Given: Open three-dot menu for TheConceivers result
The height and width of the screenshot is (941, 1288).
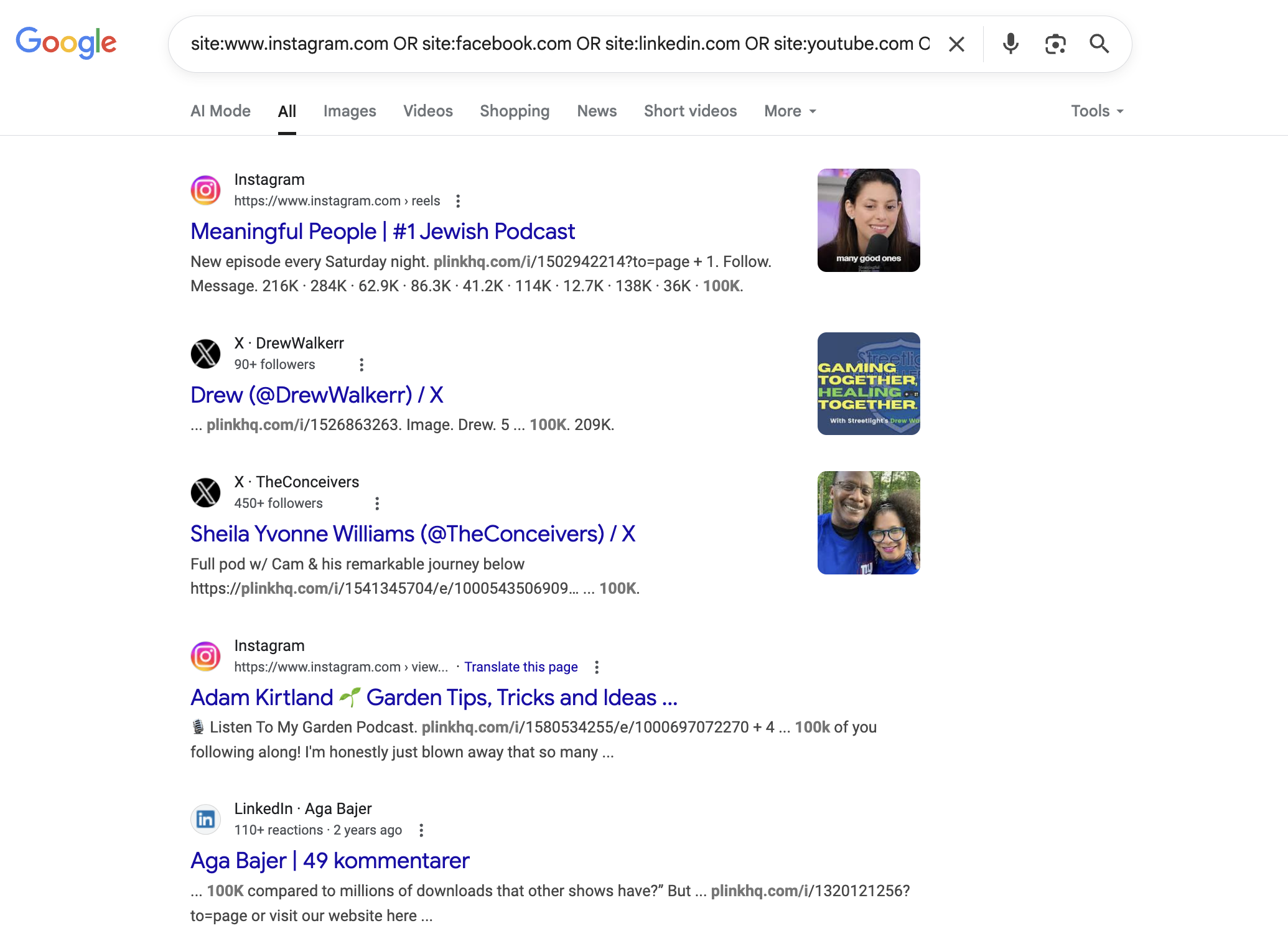Looking at the screenshot, I should 377,503.
